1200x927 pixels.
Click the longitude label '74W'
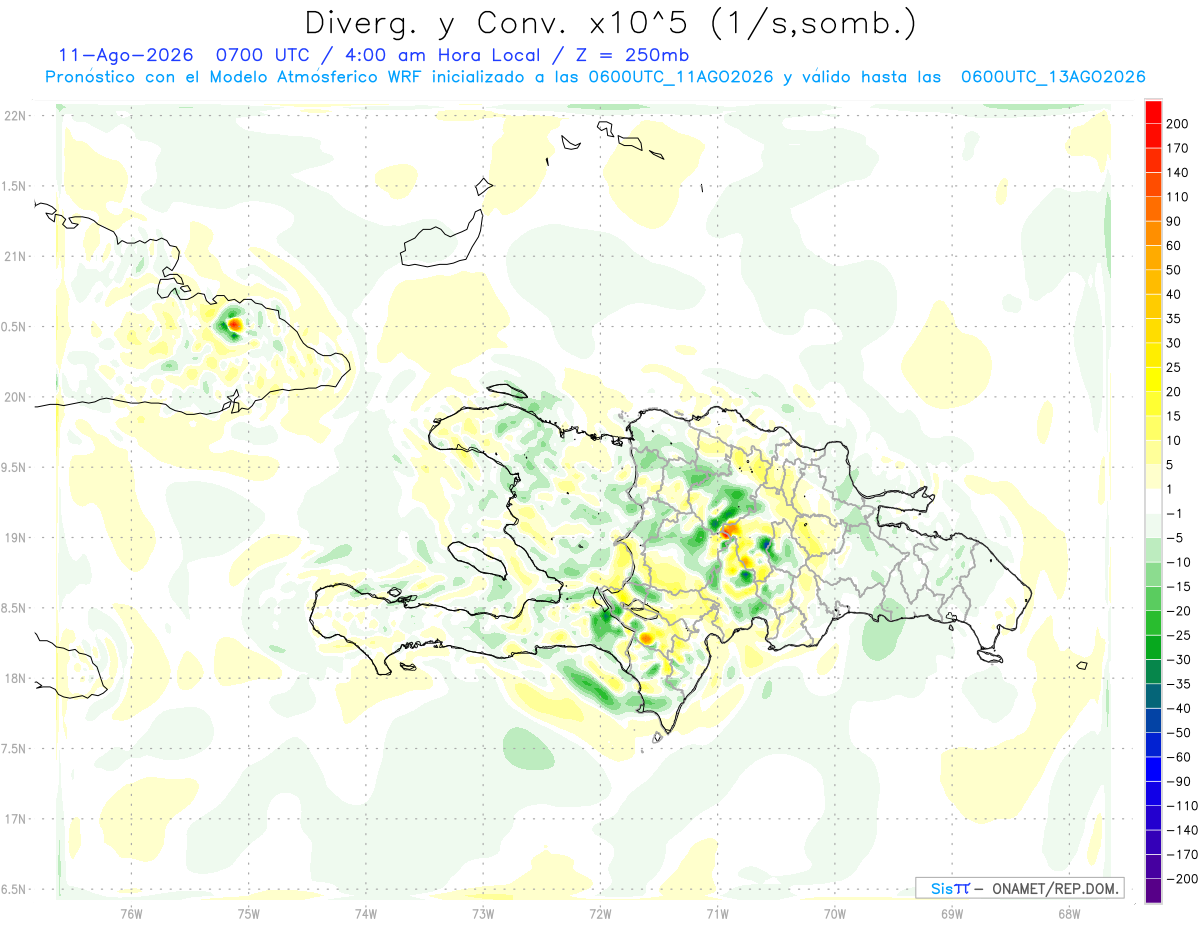click(365, 912)
